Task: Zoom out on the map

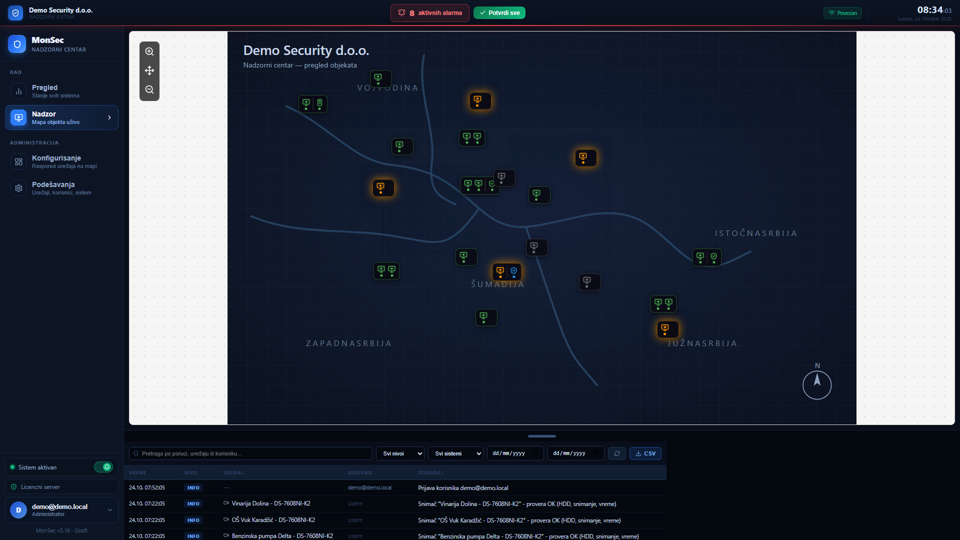Action: 149,89
